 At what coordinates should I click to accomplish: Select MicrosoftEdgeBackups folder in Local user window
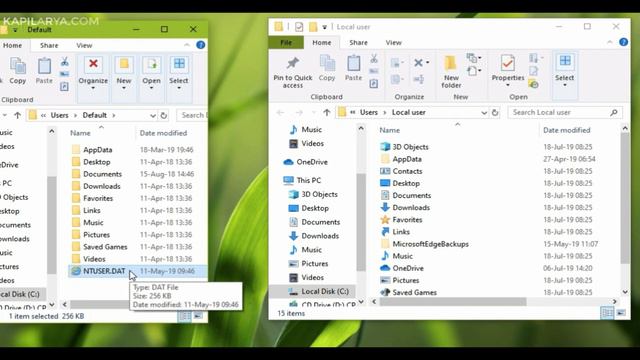(x=430, y=244)
